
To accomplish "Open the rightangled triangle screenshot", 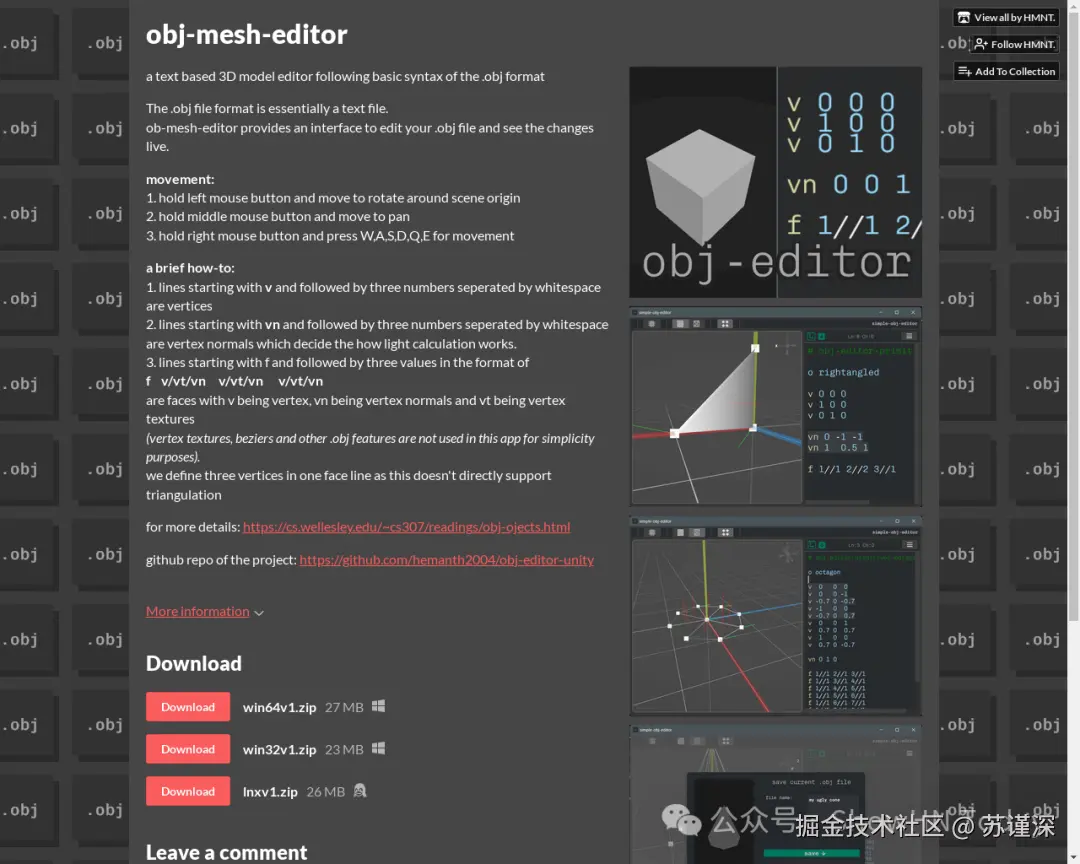I will coord(775,407).
